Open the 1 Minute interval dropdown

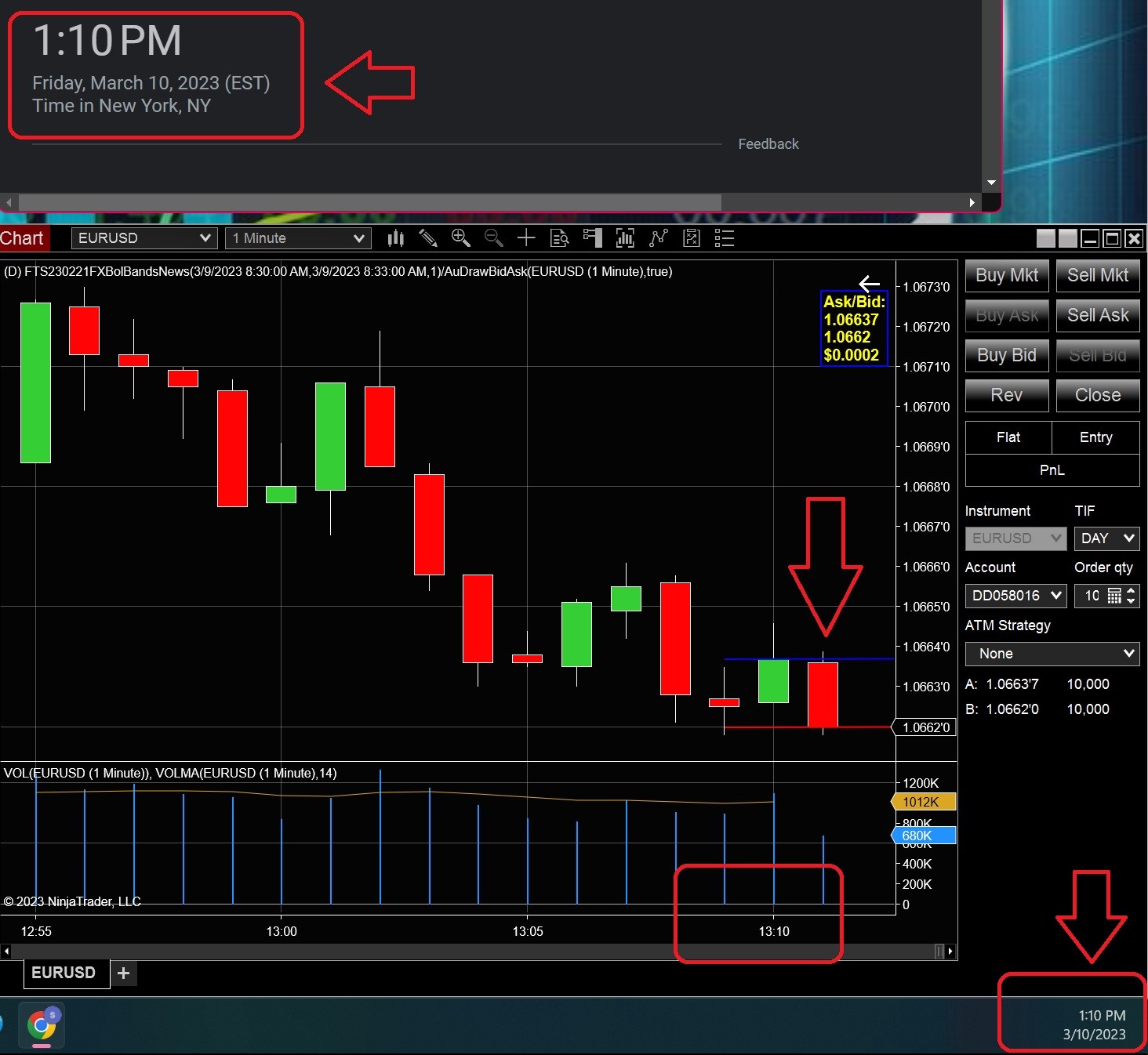click(x=298, y=238)
